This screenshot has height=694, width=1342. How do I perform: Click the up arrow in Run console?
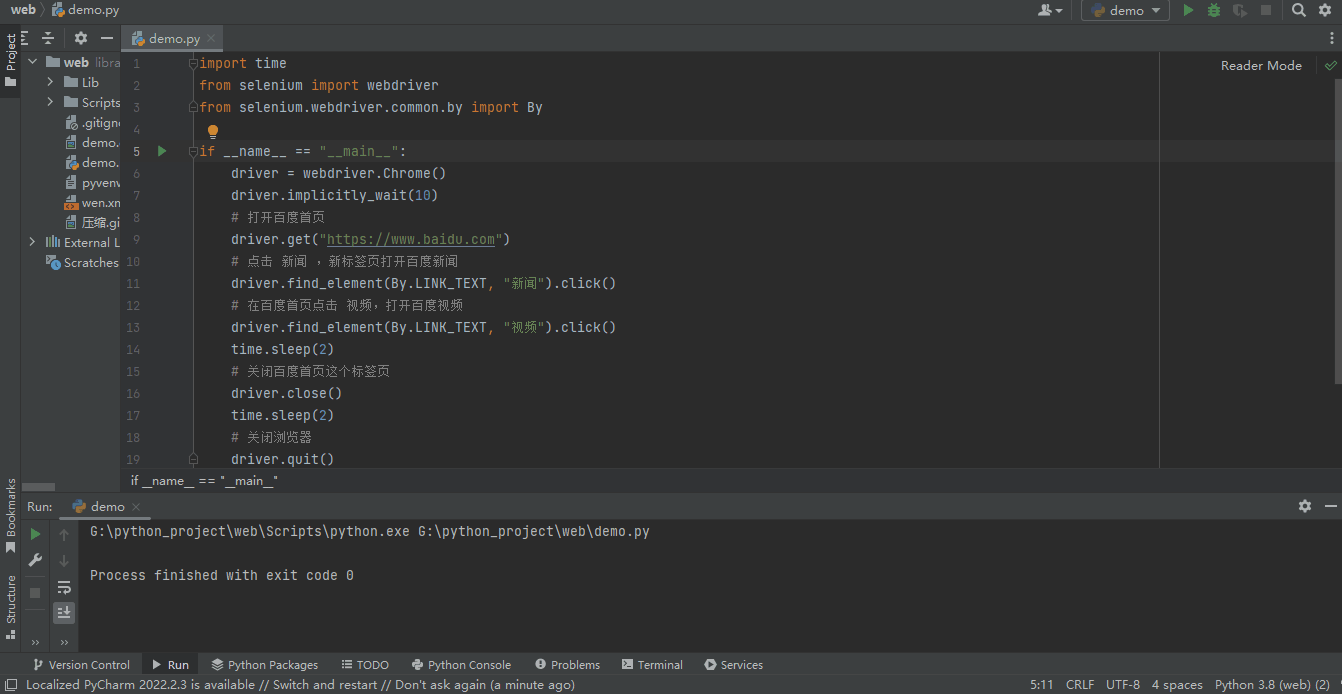(x=64, y=535)
